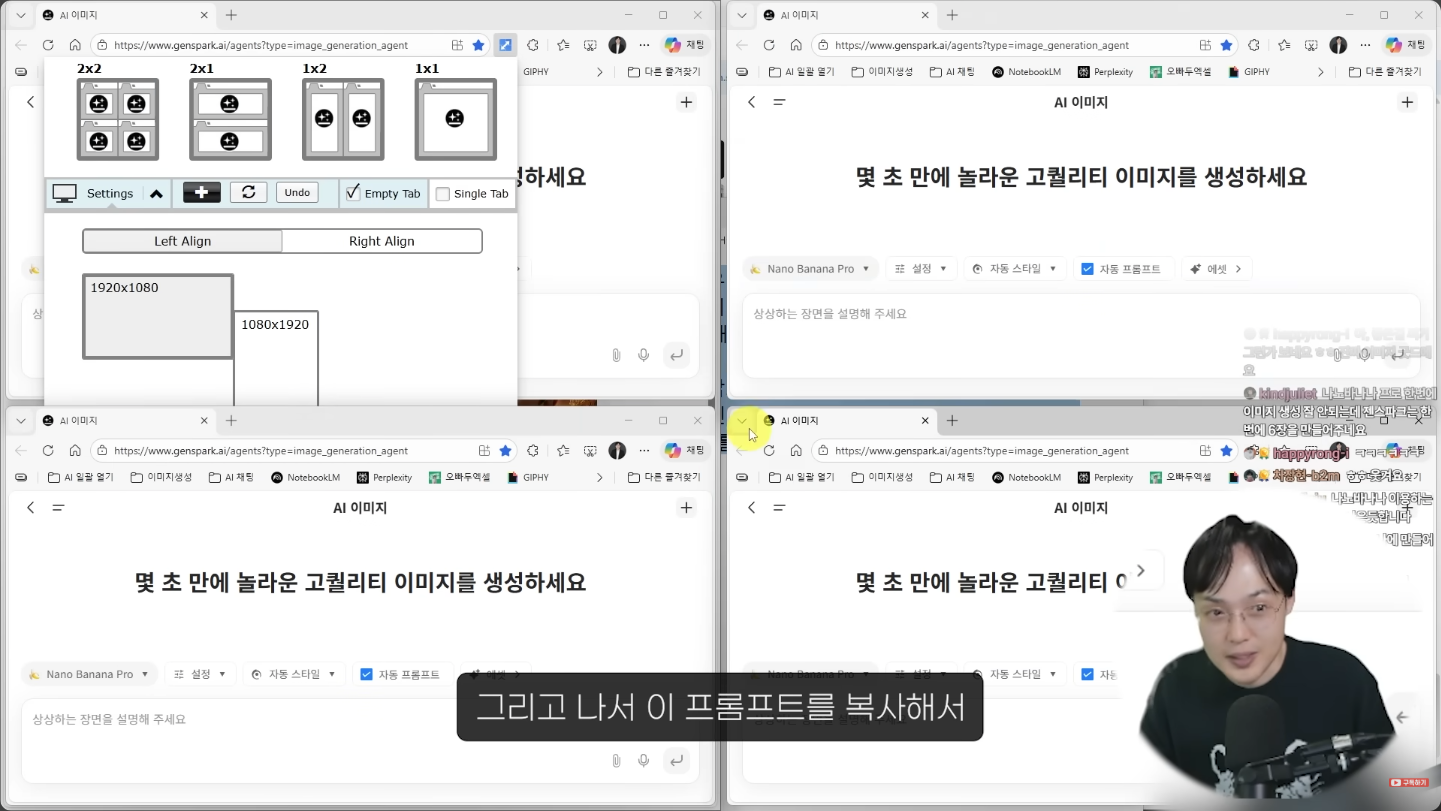Select the AI 이미지 tab in lower-left window

click(124, 421)
